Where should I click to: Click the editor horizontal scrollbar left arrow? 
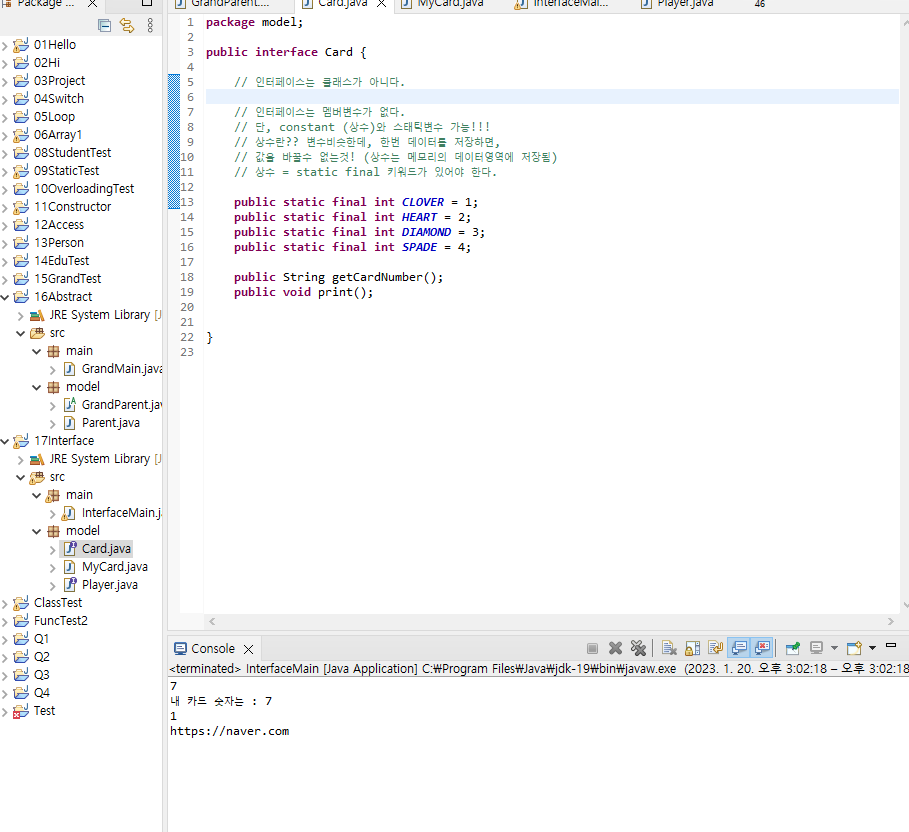coord(212,622)
